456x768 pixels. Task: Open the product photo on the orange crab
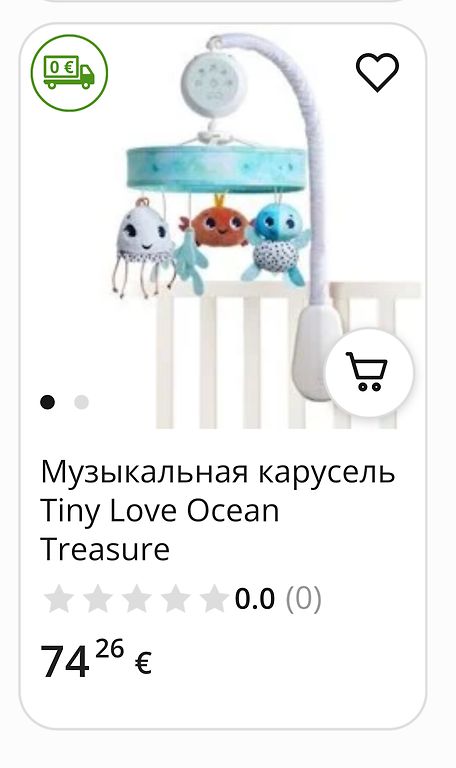218,225
